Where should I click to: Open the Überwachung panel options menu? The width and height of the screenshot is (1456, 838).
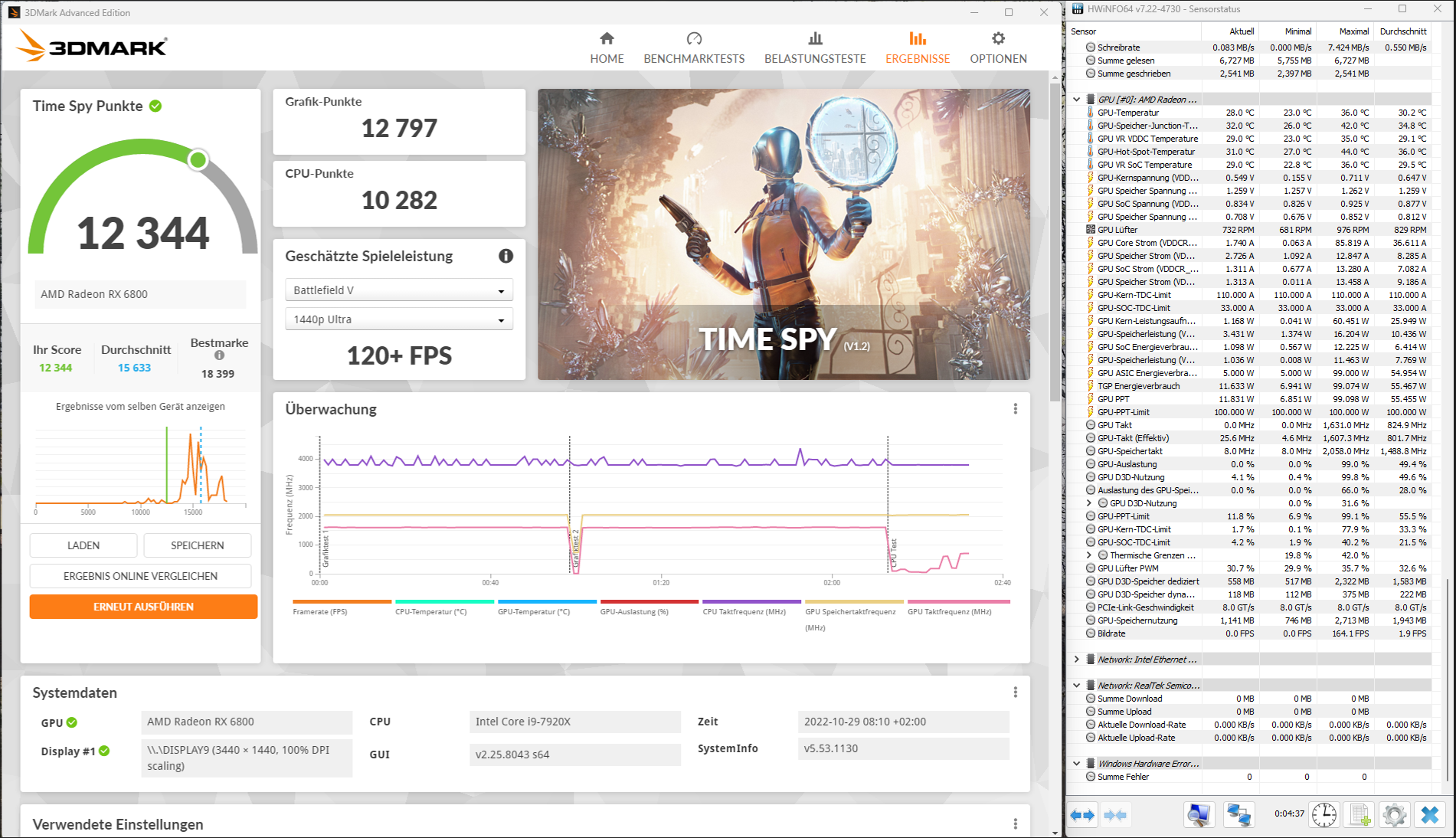point(1016,409)
